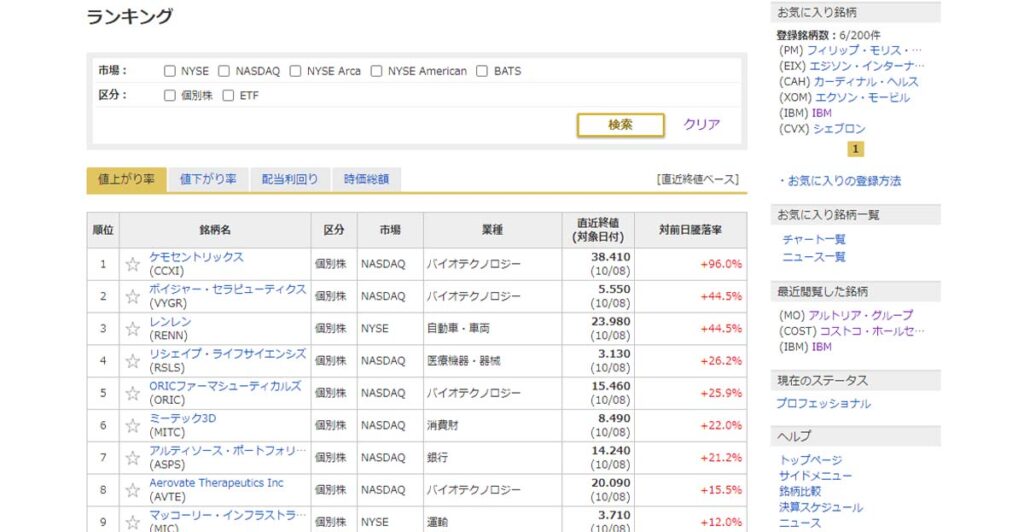Viewport: 1024px width, 532px height.
Task: Open 決算スケジュール help link
Action: click(x=821, y=507)
